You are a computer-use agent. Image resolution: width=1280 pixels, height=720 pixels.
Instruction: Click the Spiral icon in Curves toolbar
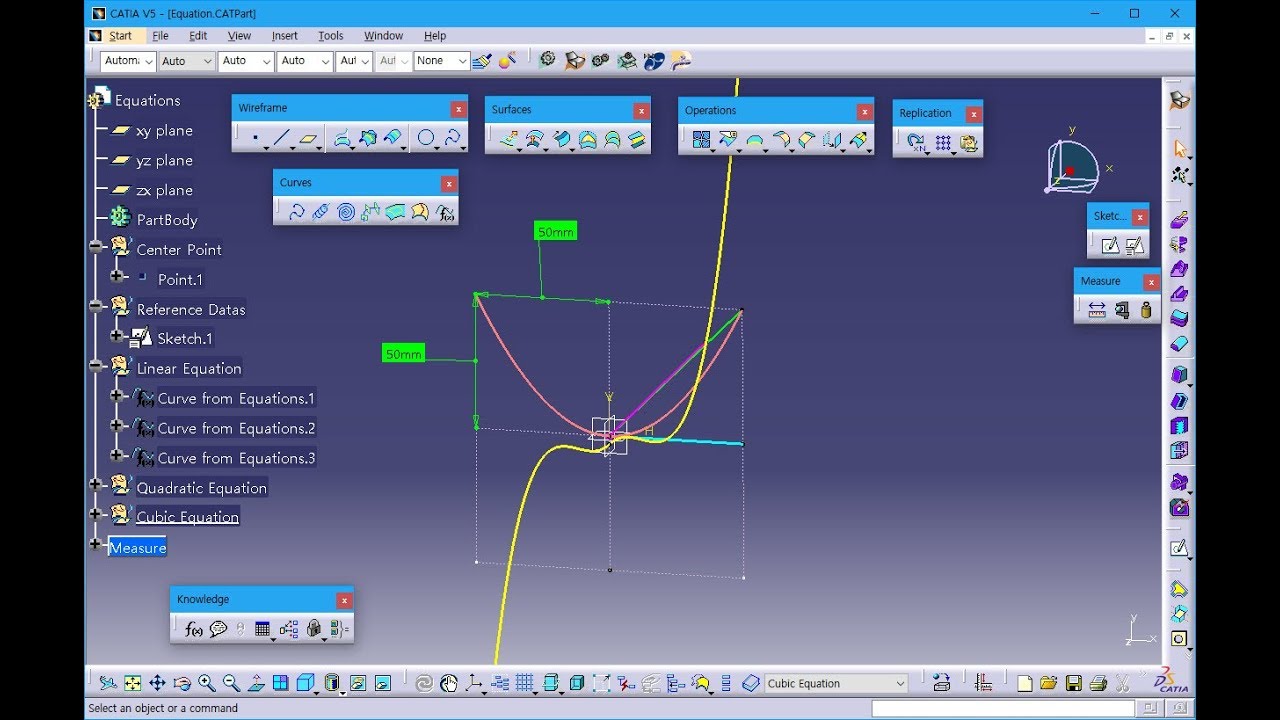346,212
